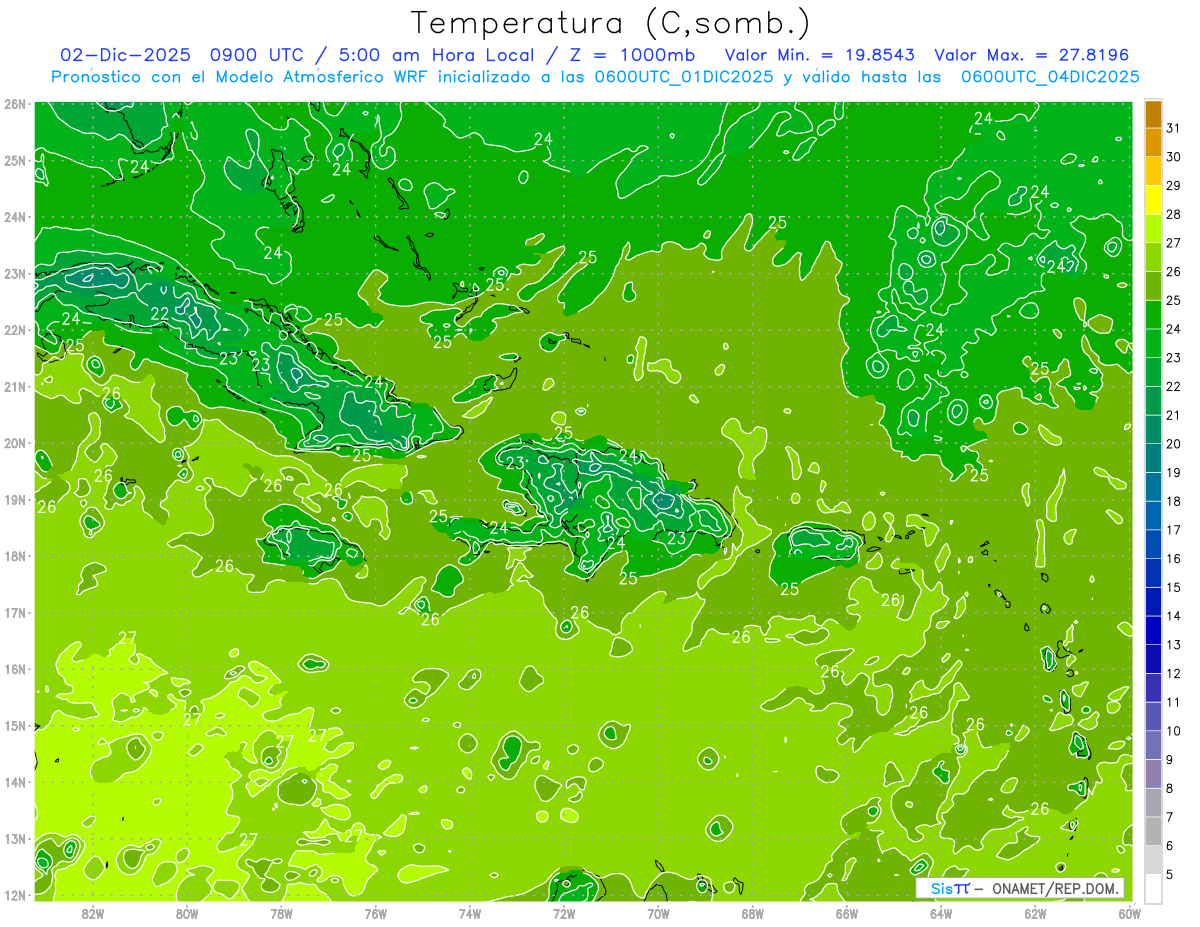Click the '20N' latitude axis label
This screenshot has height=927, width=1200.
[x=14, y=443]
